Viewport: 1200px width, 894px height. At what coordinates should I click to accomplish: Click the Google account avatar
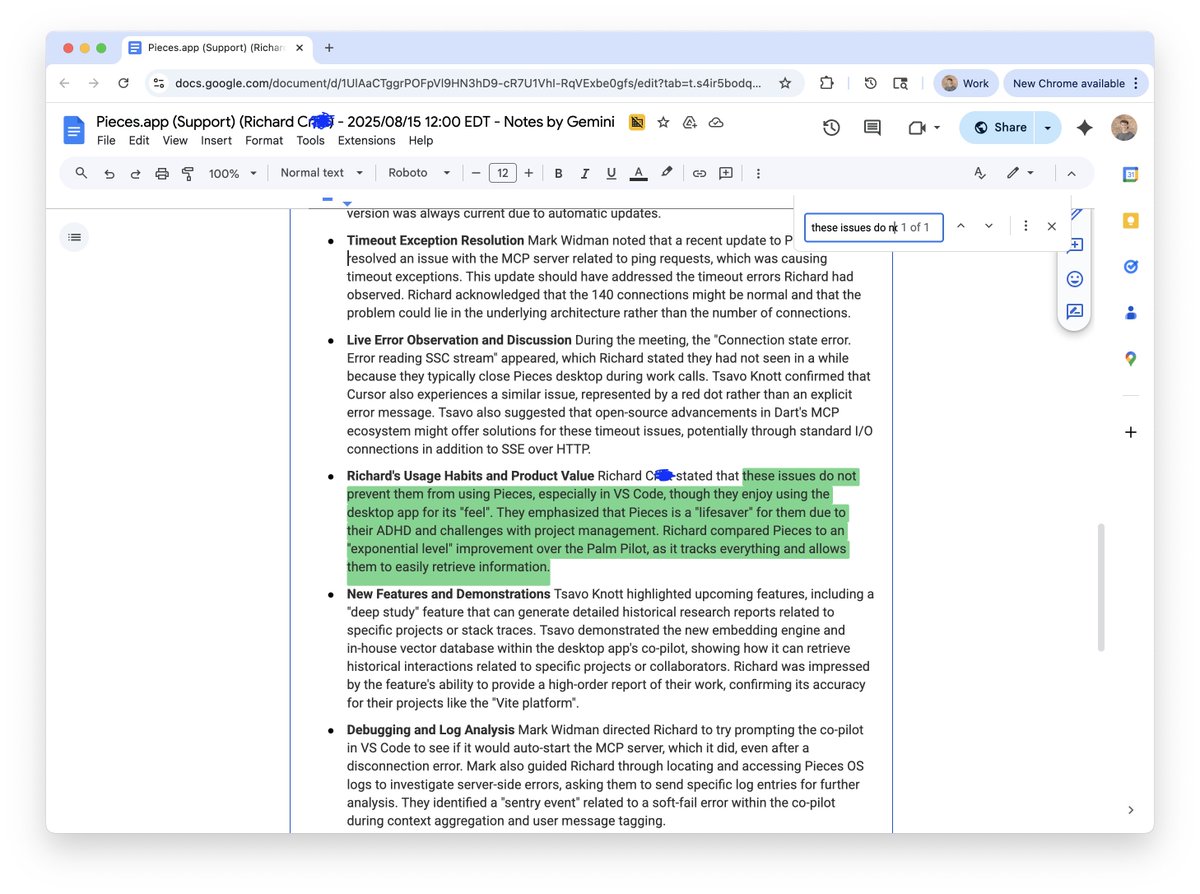pyautogui.click(x=1124, y=128)
